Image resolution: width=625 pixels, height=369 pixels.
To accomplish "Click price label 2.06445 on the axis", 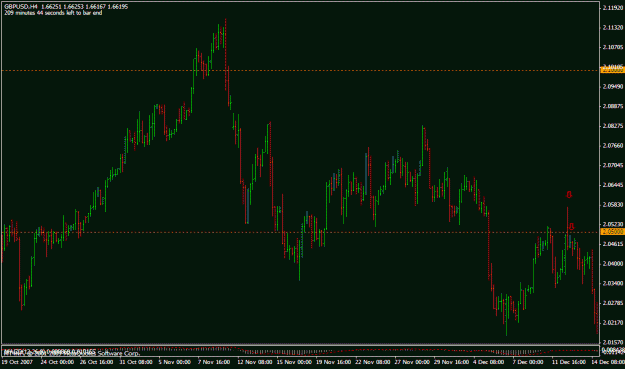I will click(613, 185).
